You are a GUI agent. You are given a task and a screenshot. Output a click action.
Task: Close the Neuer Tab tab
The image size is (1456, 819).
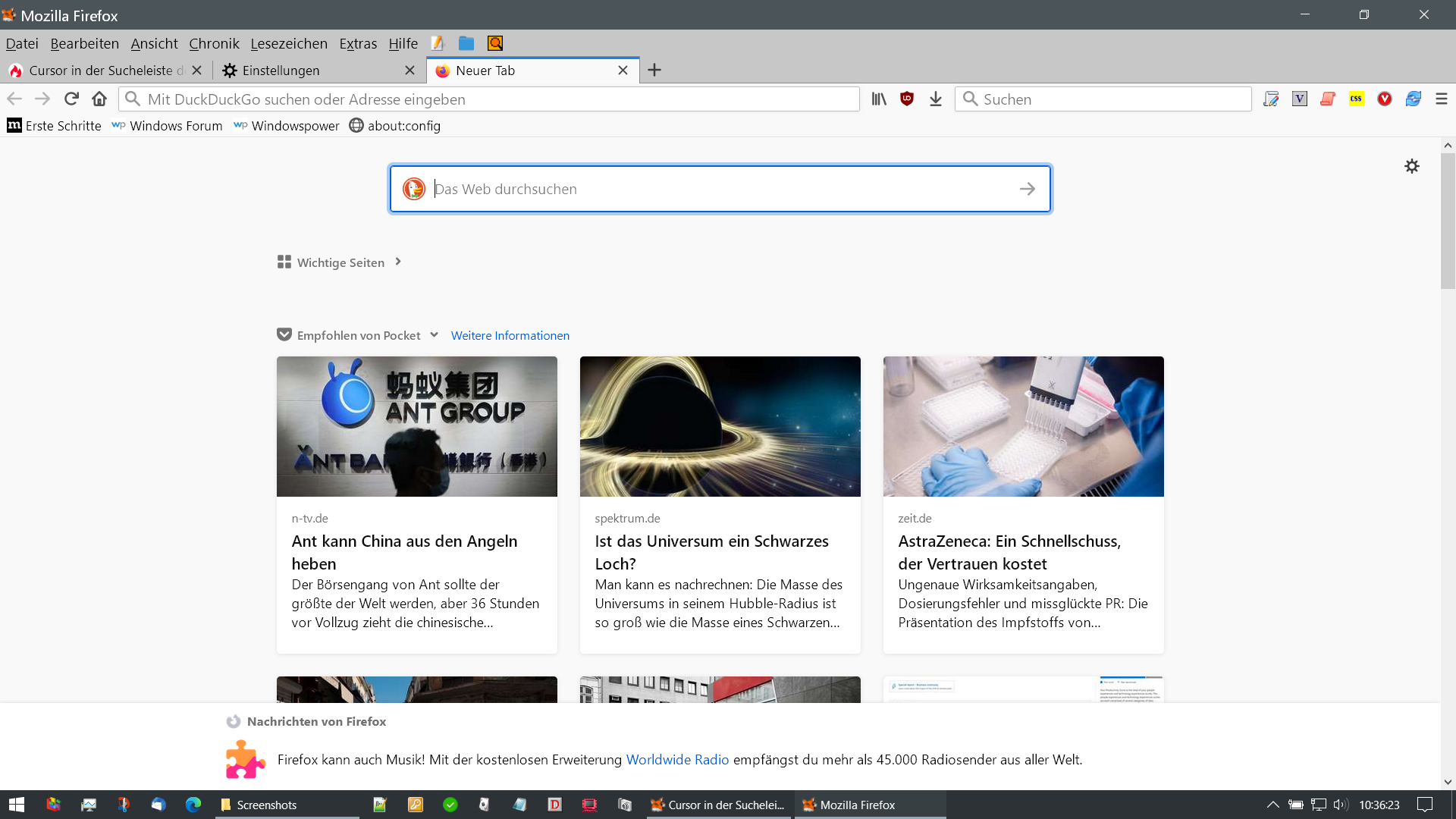[623, 71]
